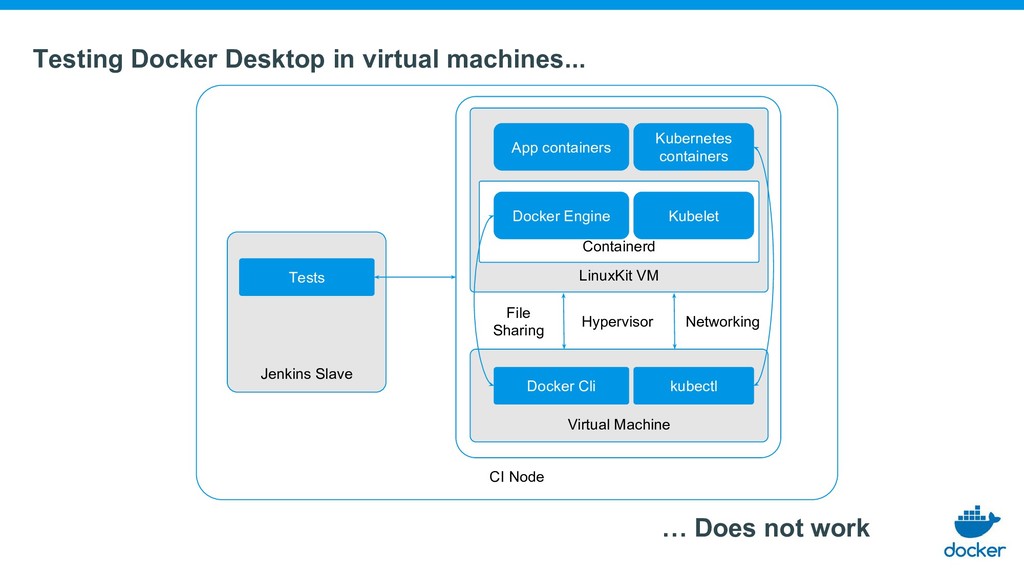Select the Kubernetes containers box
Image resolution: width=1024 pixels, height=576 pixels.
point(694,147)
